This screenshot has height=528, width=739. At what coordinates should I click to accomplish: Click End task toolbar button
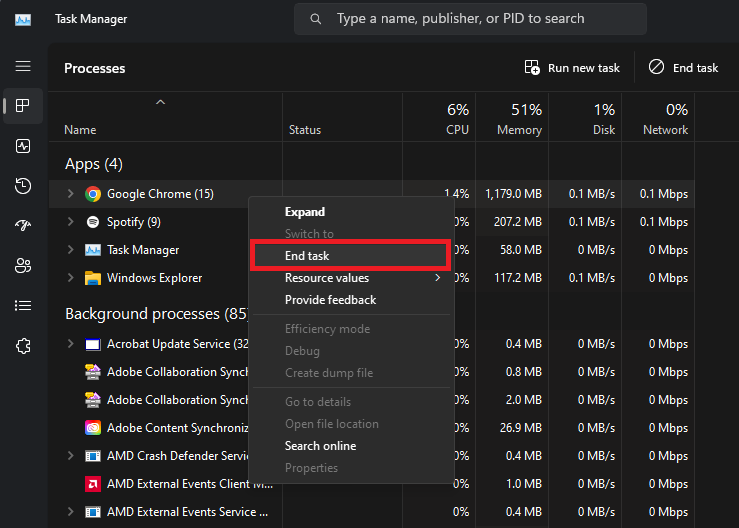[683, 68]
